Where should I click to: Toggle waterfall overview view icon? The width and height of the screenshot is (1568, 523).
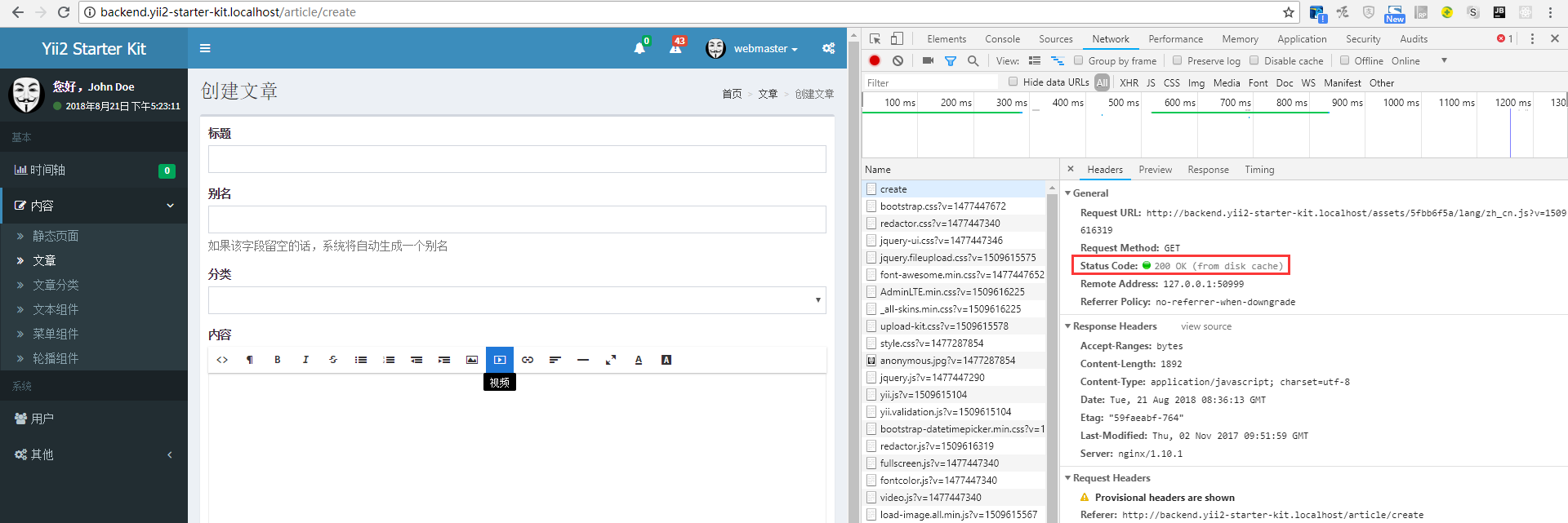[1057, 60]
